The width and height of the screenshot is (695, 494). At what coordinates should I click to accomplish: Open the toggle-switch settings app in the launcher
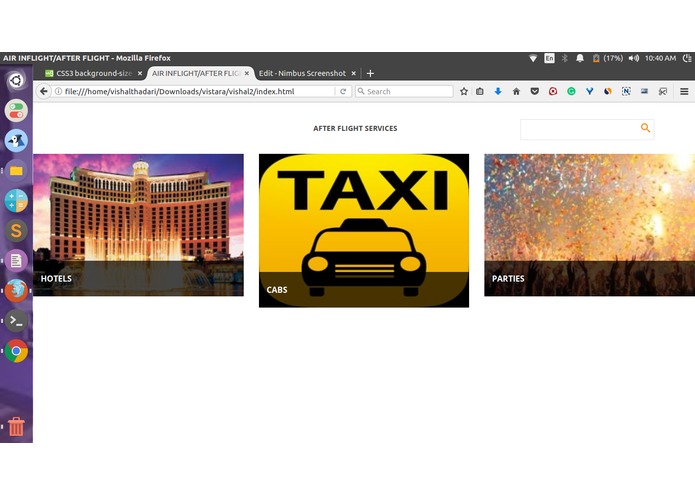(16, 110)
